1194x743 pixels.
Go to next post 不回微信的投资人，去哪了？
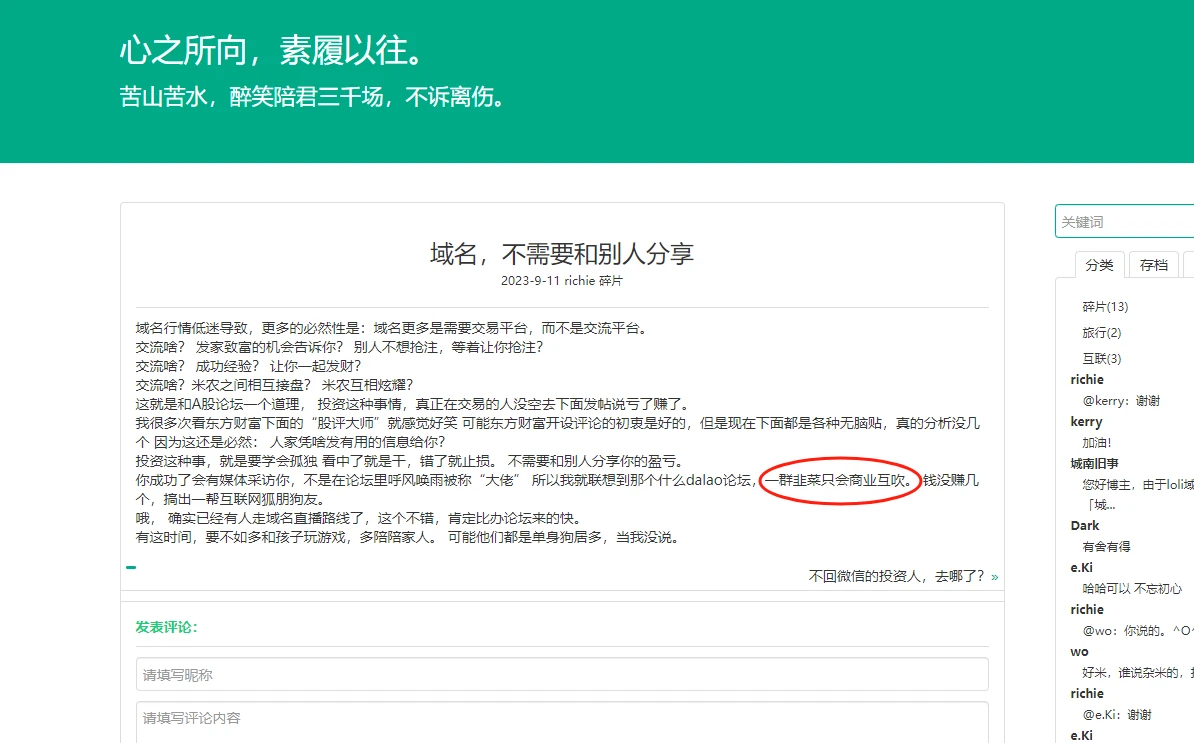click(x=896, y=576)
